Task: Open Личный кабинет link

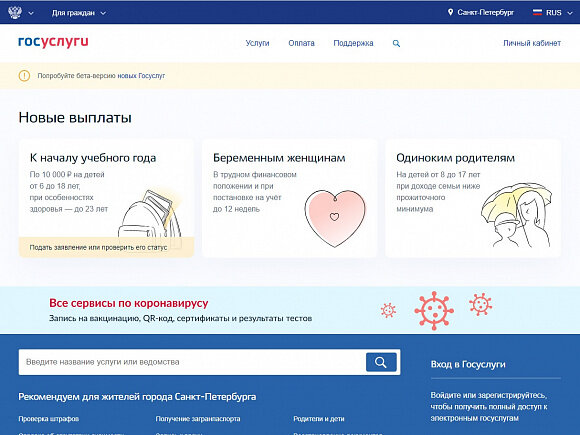Action: (x=532, y=43)
